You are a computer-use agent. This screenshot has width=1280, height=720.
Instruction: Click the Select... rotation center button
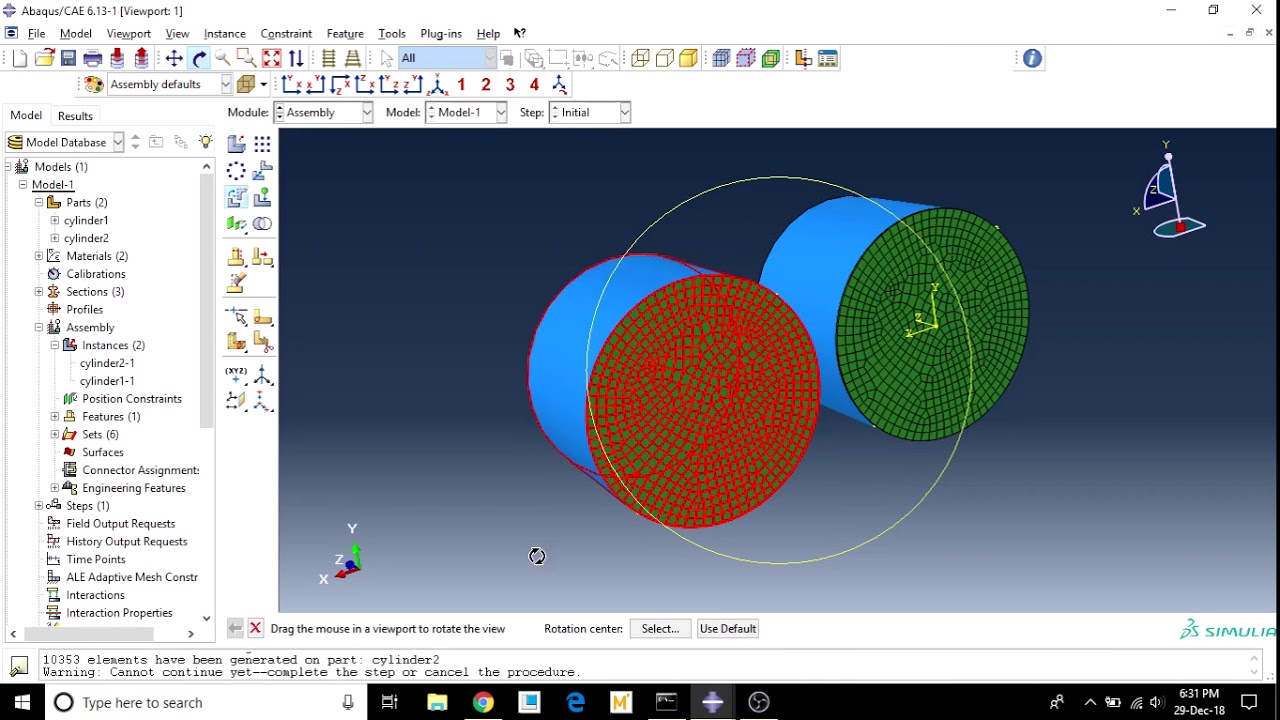[x=660, y=629]
